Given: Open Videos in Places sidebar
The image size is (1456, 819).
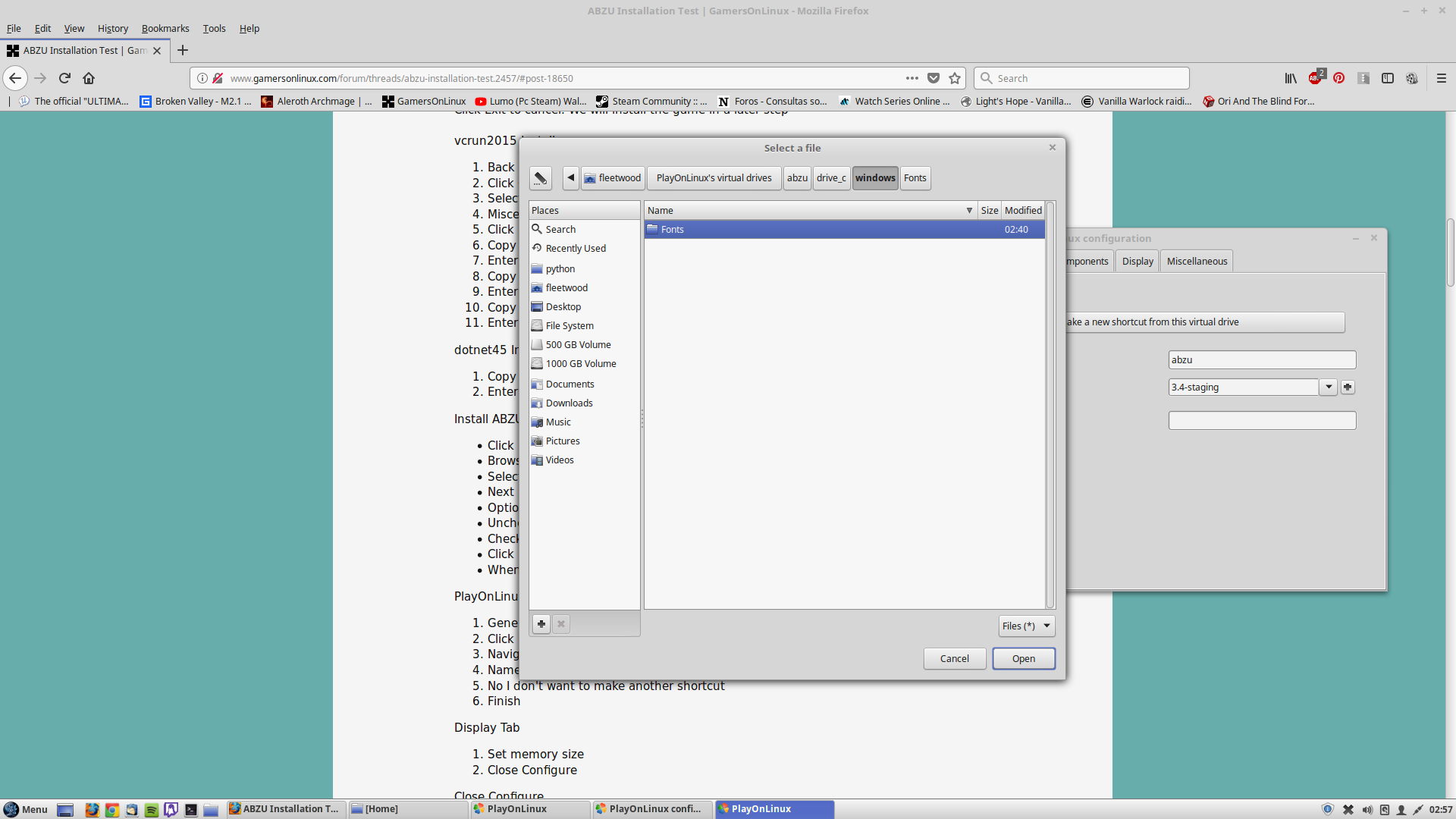Looking at the screenshot, I should [x=584, y=460].
